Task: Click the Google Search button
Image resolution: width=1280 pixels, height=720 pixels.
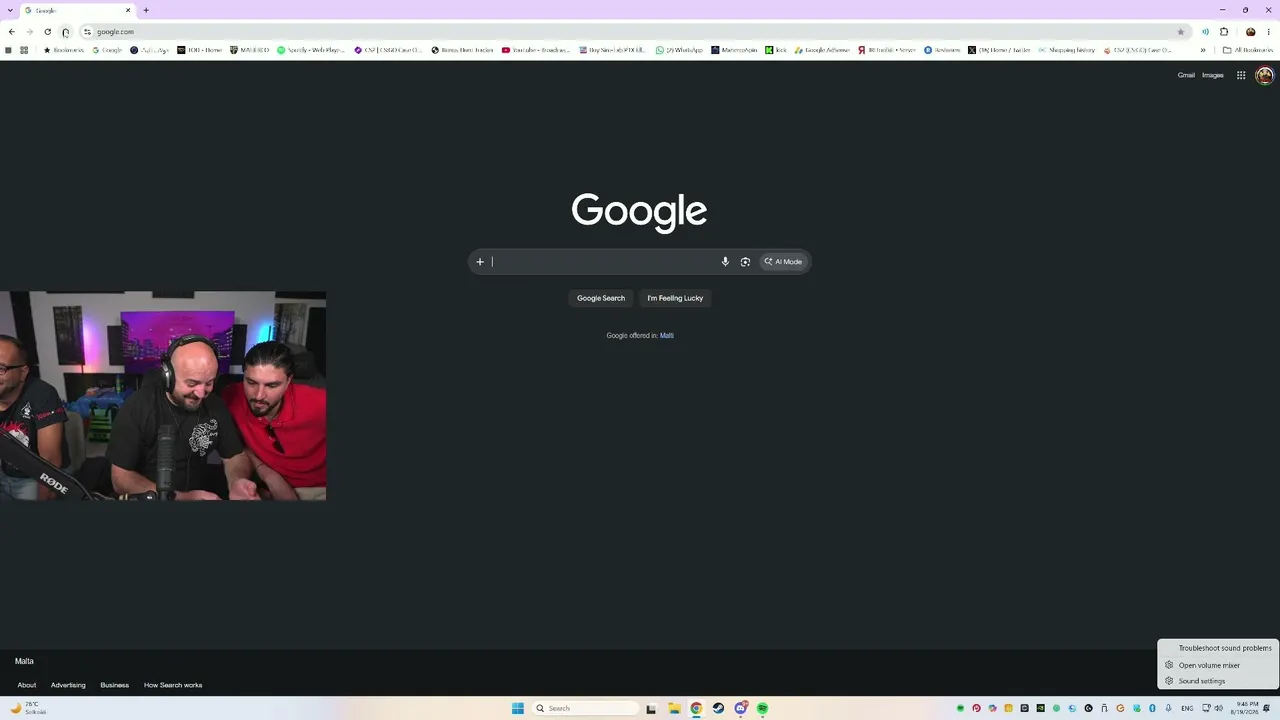Action: [x=601, y=298]
